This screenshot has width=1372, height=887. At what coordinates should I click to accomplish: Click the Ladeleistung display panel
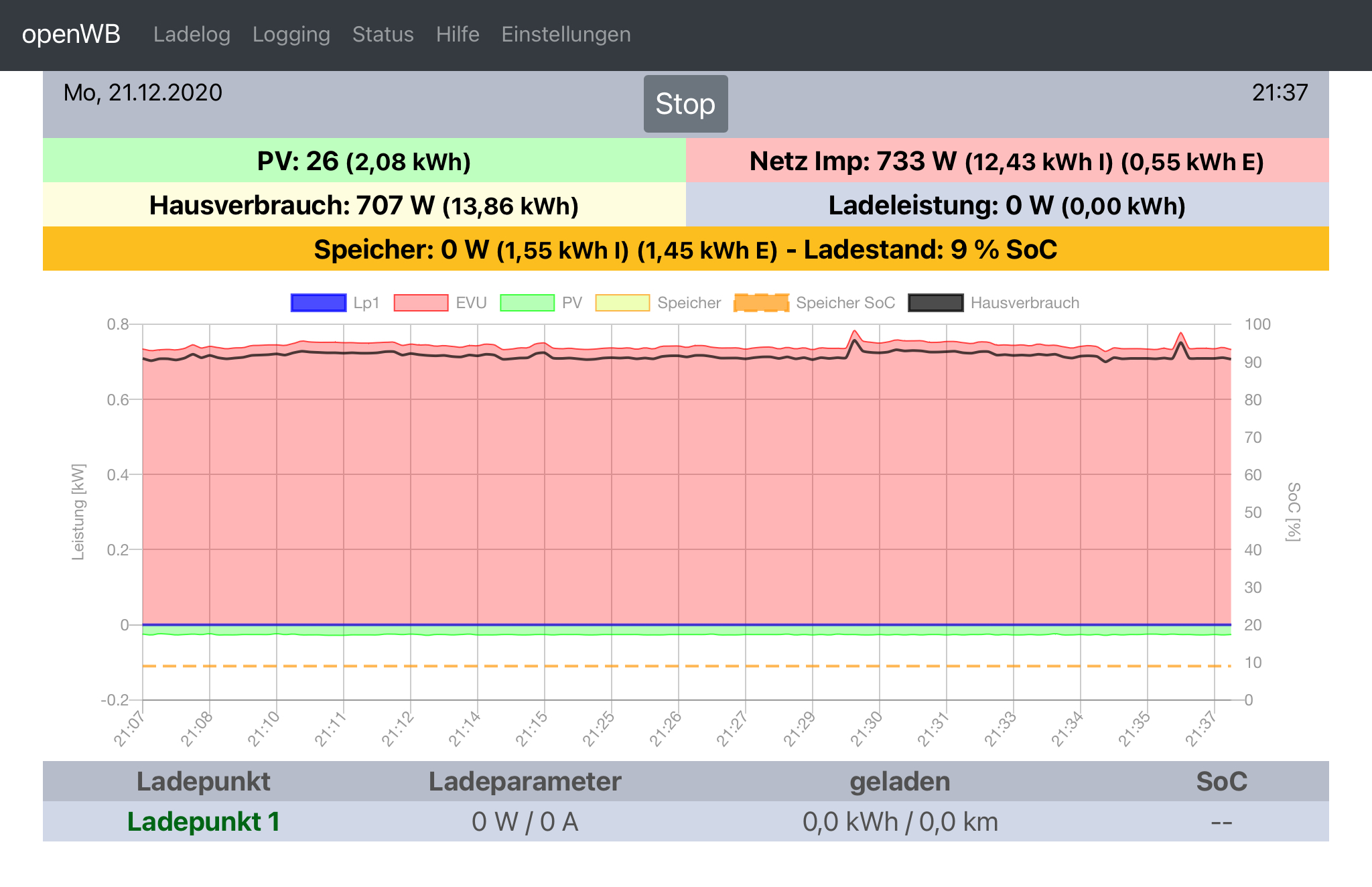click(1006, 205)
